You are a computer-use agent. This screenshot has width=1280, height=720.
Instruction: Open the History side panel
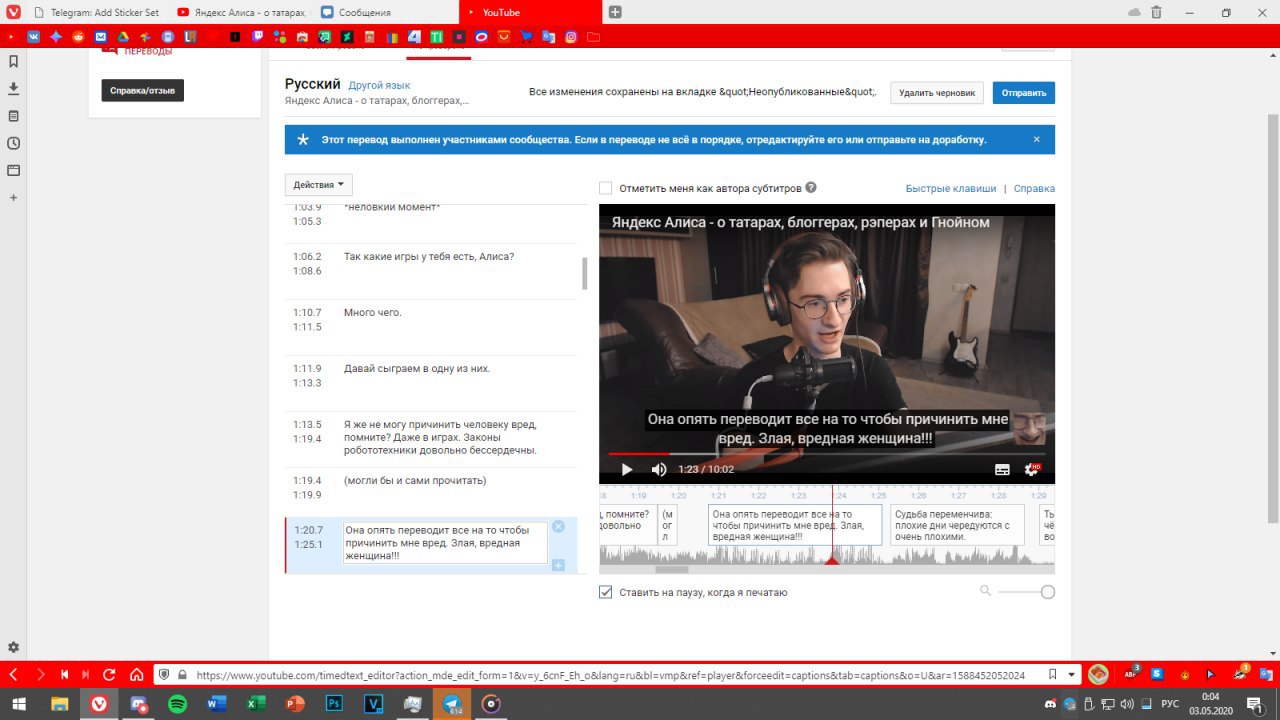point(13,143)
